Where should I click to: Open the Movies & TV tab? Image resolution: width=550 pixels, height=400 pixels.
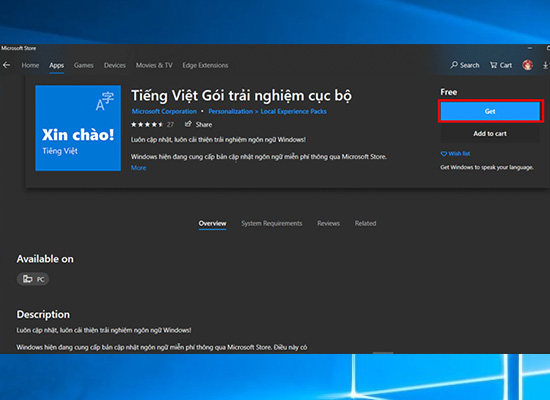pos(154,65)
